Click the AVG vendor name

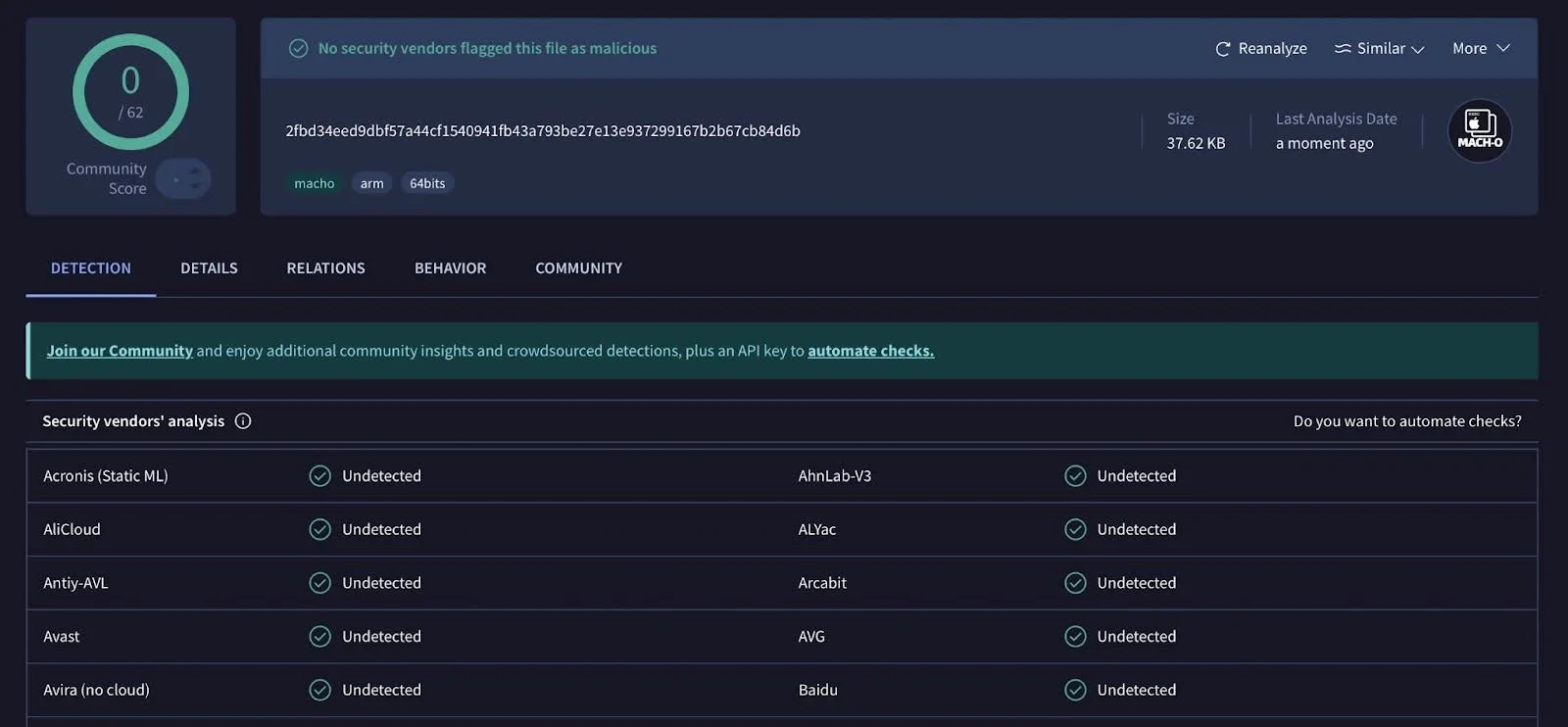pyautogui.click(x=811, y=636)
